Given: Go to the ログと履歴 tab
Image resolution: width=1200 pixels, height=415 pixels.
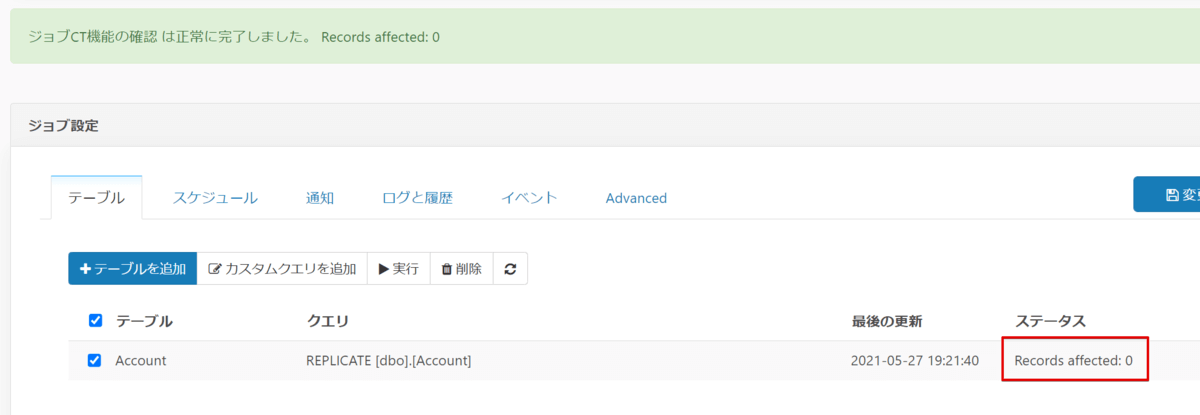Looking at the screenshot, I should [x=417, y=198].
